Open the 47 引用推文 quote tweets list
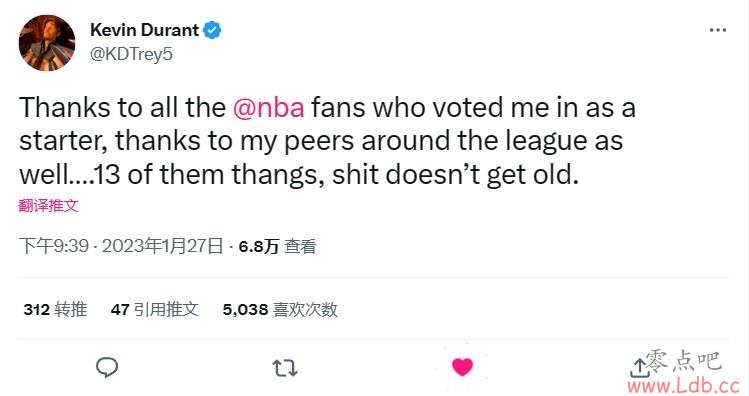This screenshot has width=749, height=396. (154, 310)
